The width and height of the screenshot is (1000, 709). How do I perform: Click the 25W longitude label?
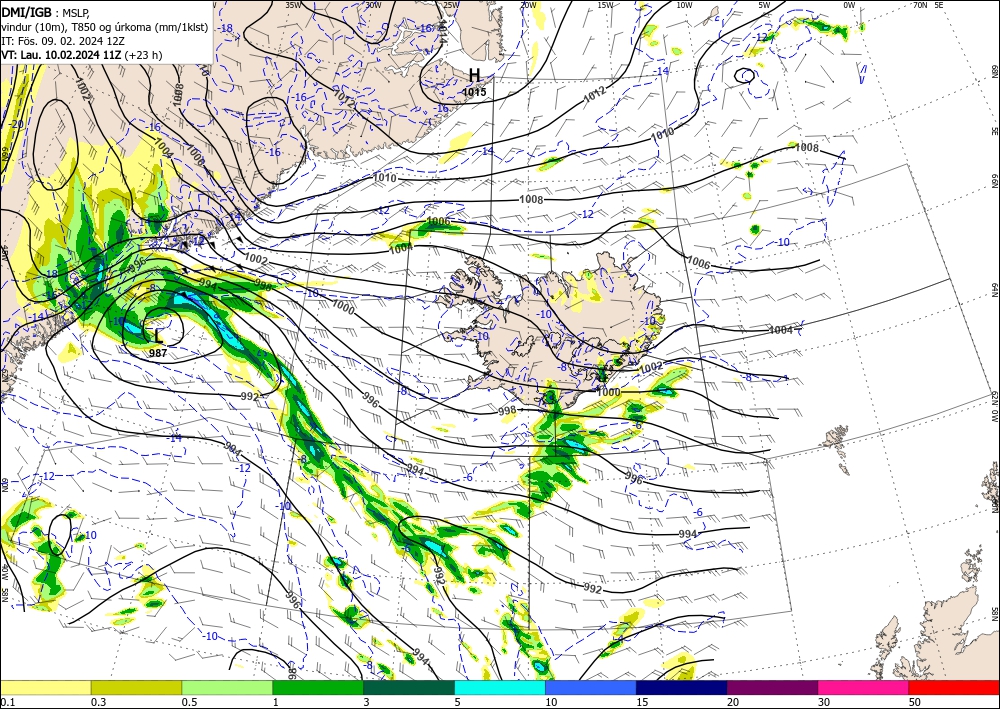tap(451, 5)
